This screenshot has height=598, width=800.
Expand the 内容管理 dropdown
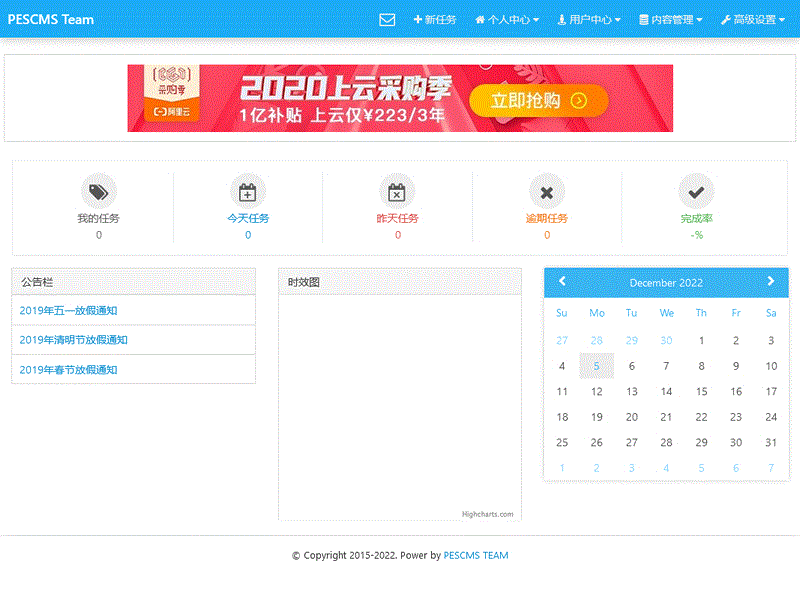click(x=670, y=19)
